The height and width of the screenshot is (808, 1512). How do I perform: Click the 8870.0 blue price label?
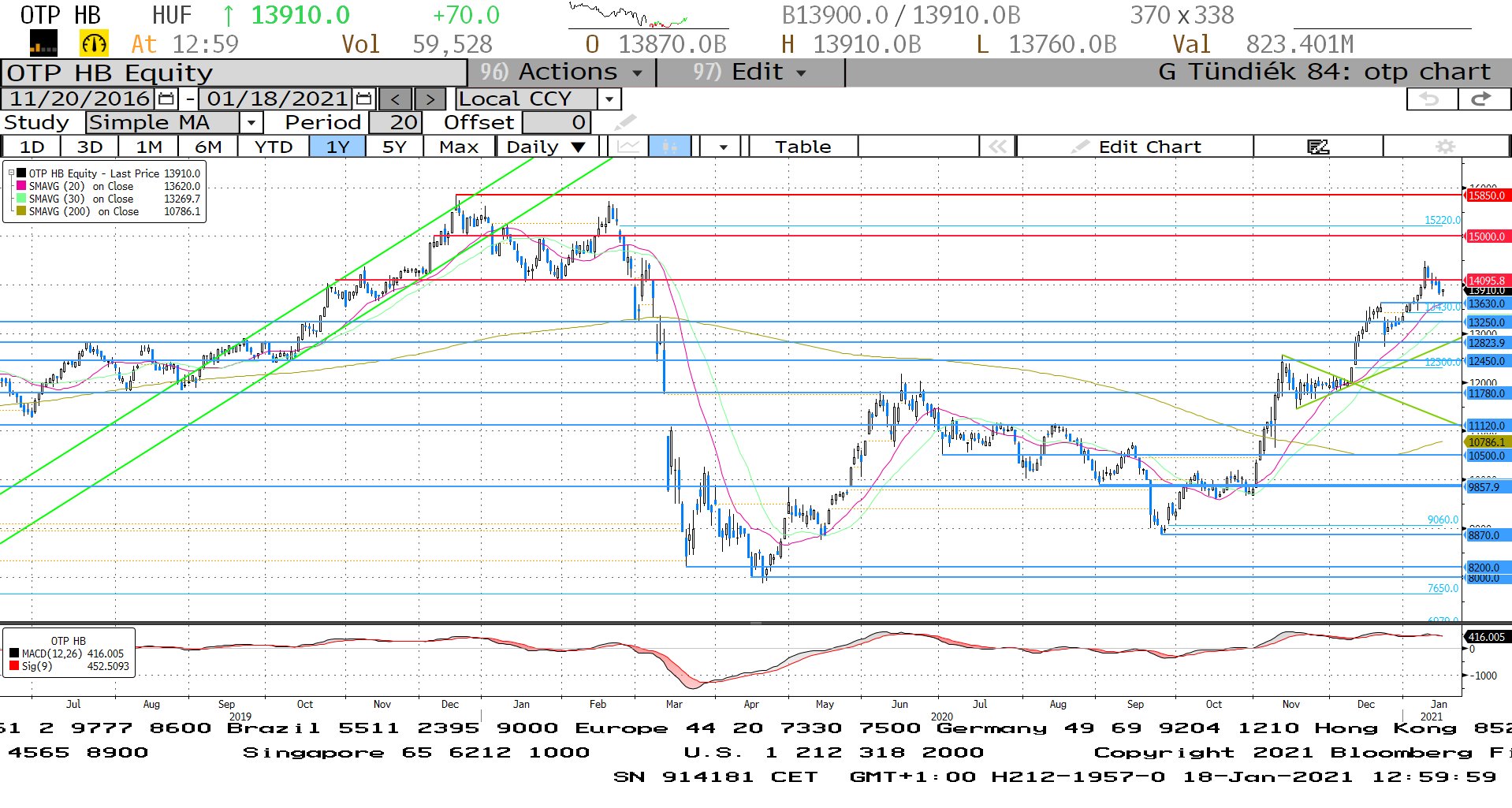[x=1487, y=535]
